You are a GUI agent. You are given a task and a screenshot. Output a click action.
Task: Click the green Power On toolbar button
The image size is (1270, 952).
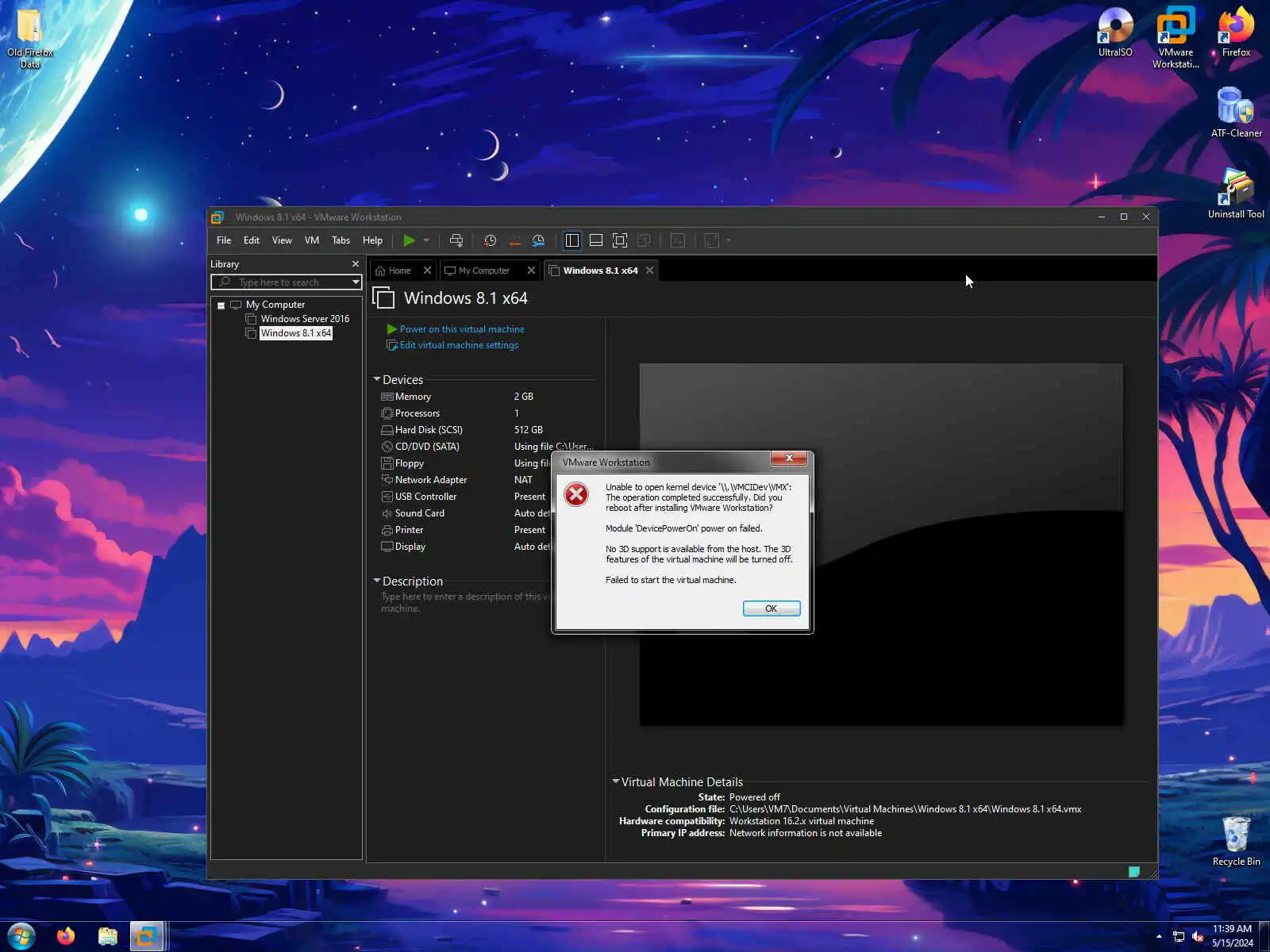point(409,240)
